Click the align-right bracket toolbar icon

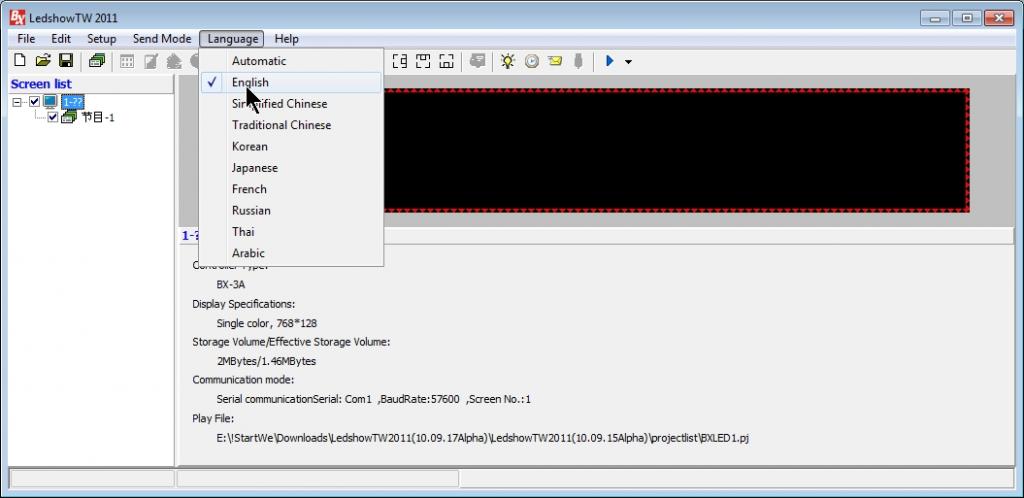coord(399,61)
